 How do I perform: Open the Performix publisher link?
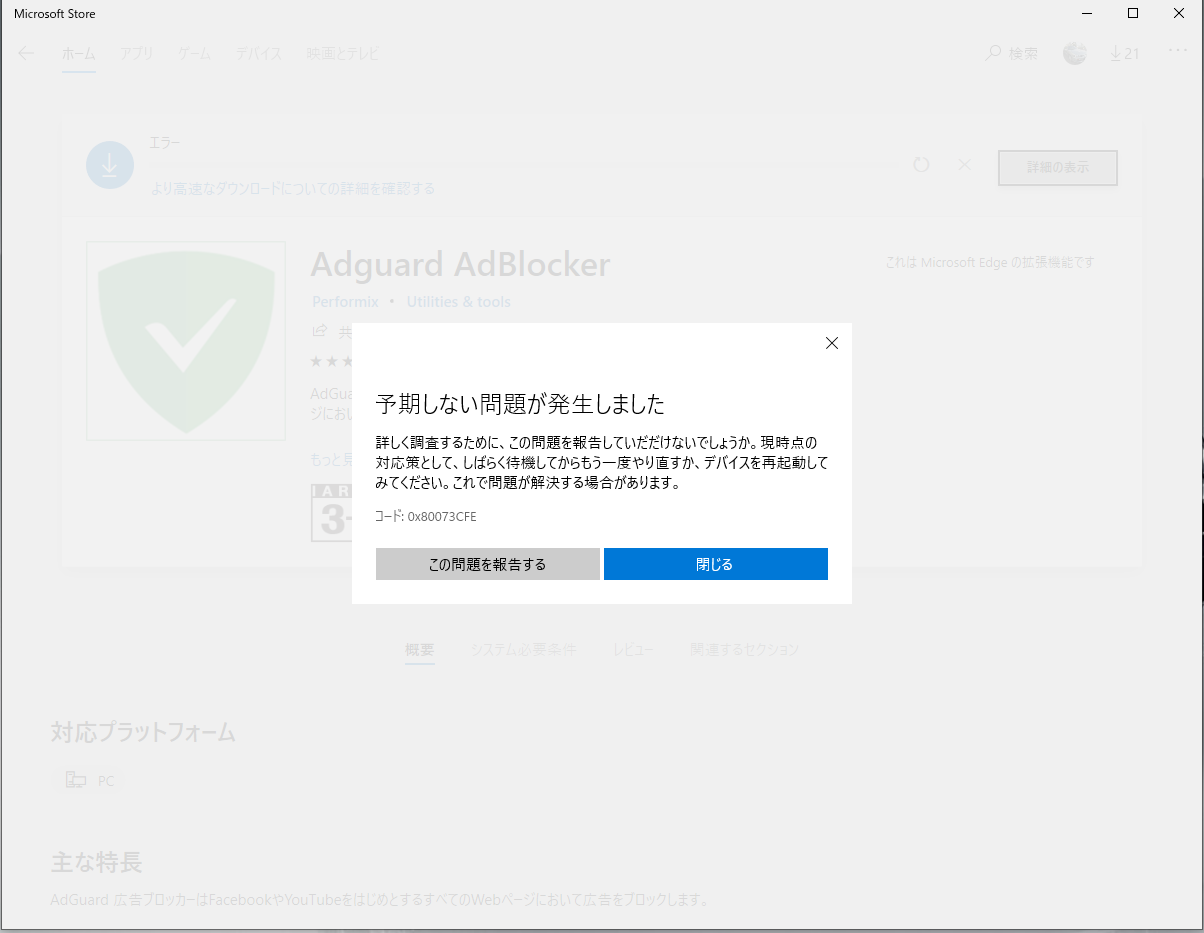pyautogui.click(x=345, y=302)
